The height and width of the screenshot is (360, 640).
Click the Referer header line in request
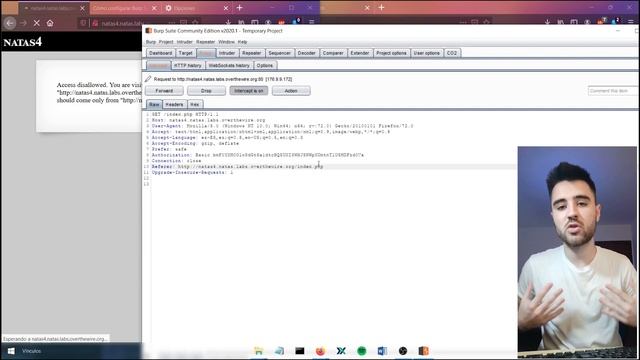(238, 167)
